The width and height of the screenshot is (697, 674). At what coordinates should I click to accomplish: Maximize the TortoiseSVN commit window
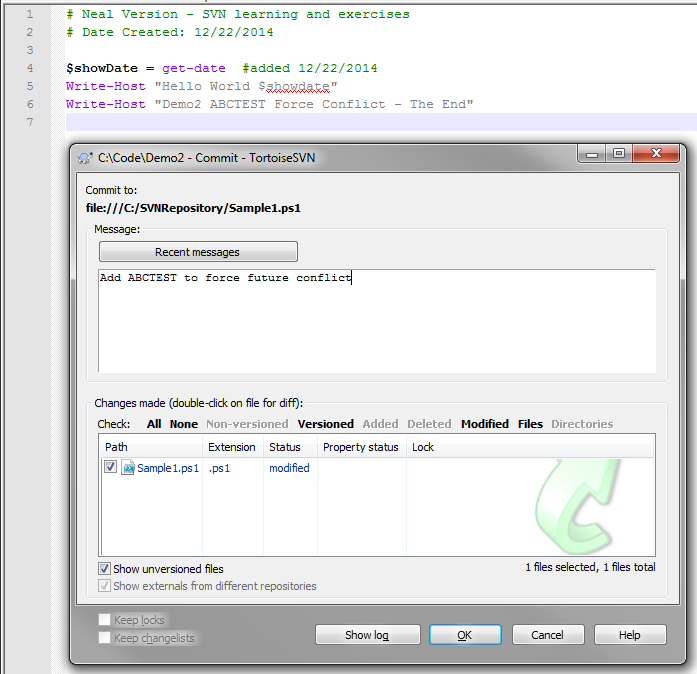click(618, 154)
